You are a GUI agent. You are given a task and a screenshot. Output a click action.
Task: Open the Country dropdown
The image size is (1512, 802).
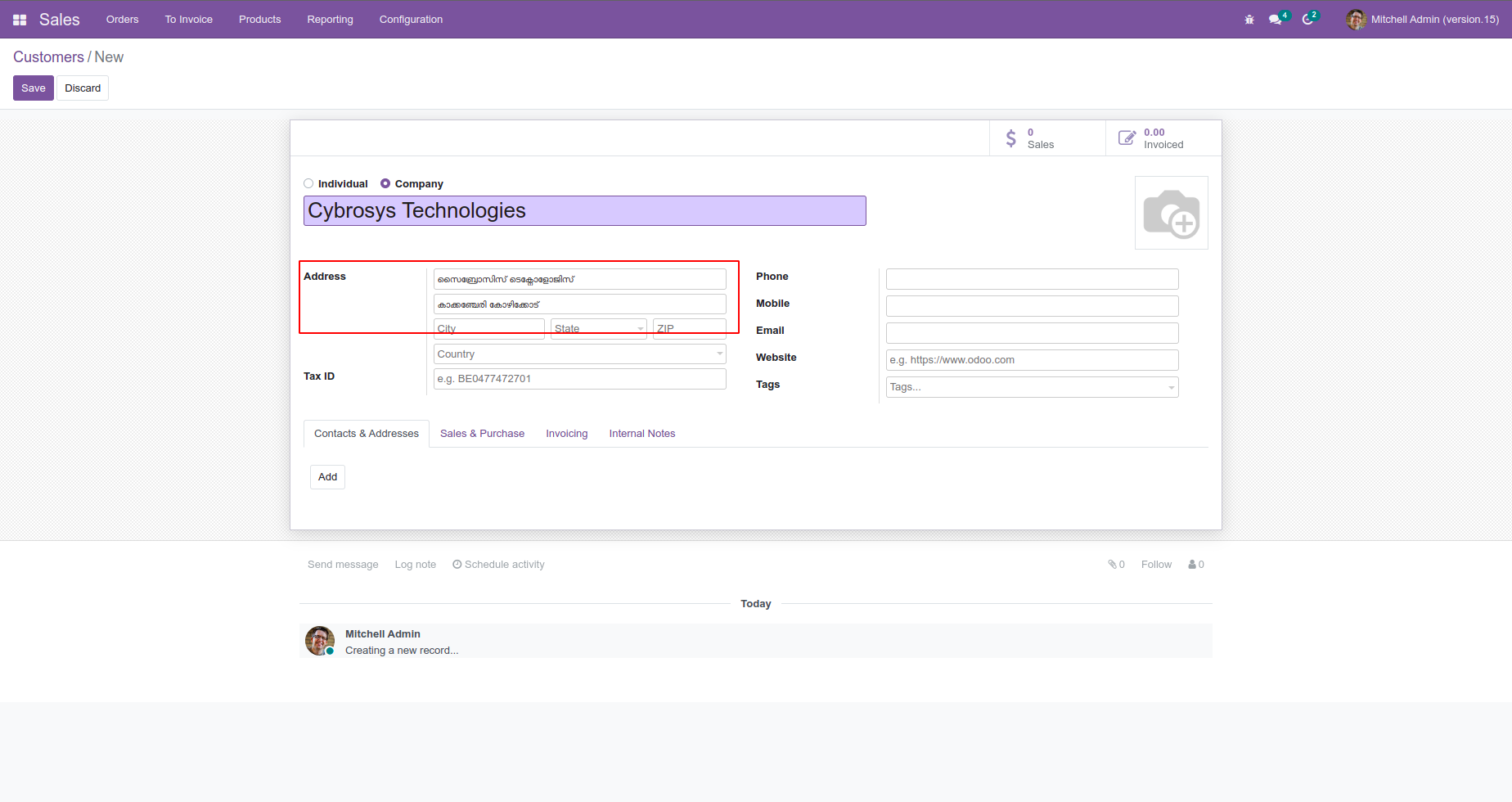579,354
